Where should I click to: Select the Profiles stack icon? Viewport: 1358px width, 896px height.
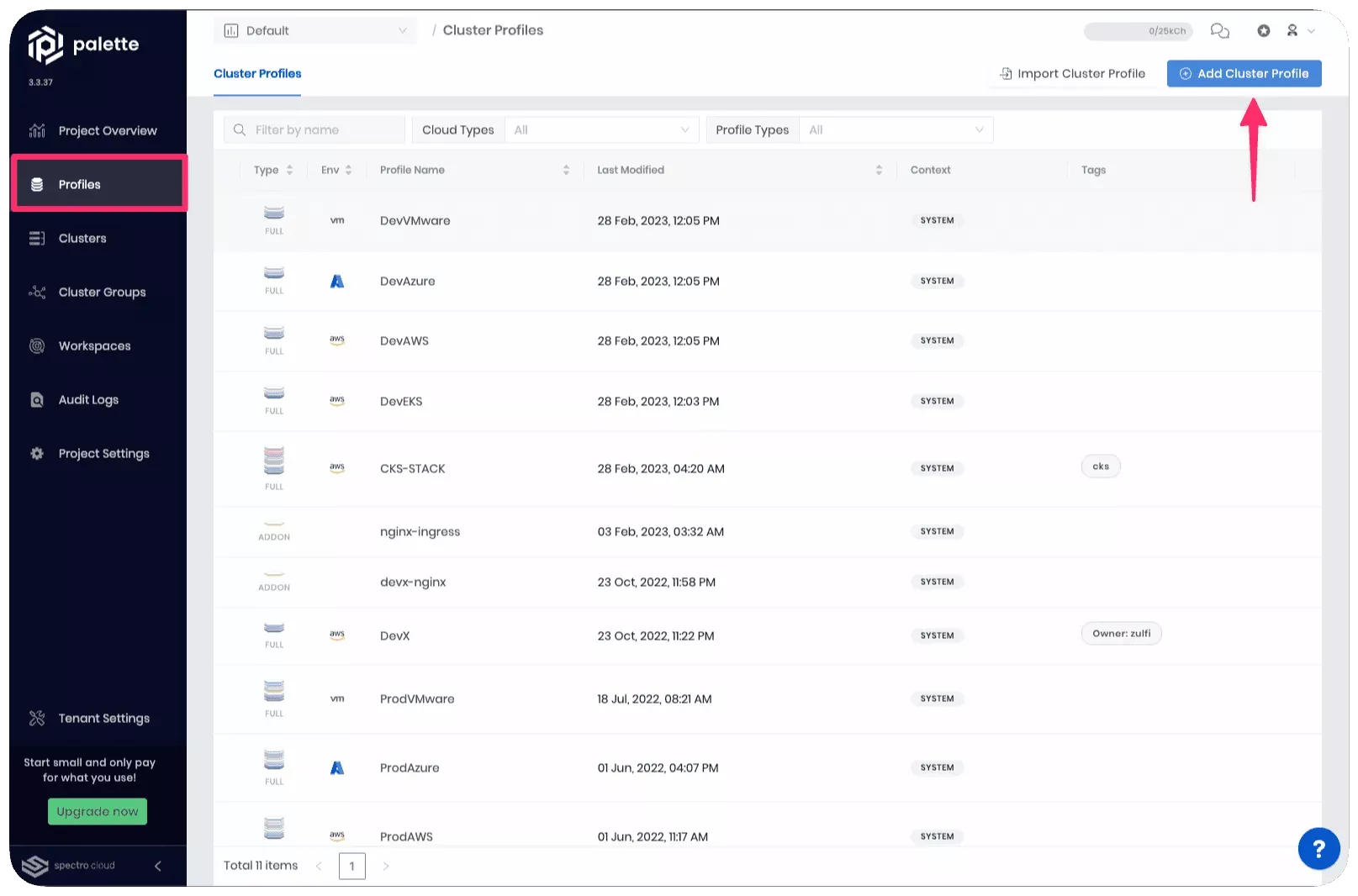[37, 184]
